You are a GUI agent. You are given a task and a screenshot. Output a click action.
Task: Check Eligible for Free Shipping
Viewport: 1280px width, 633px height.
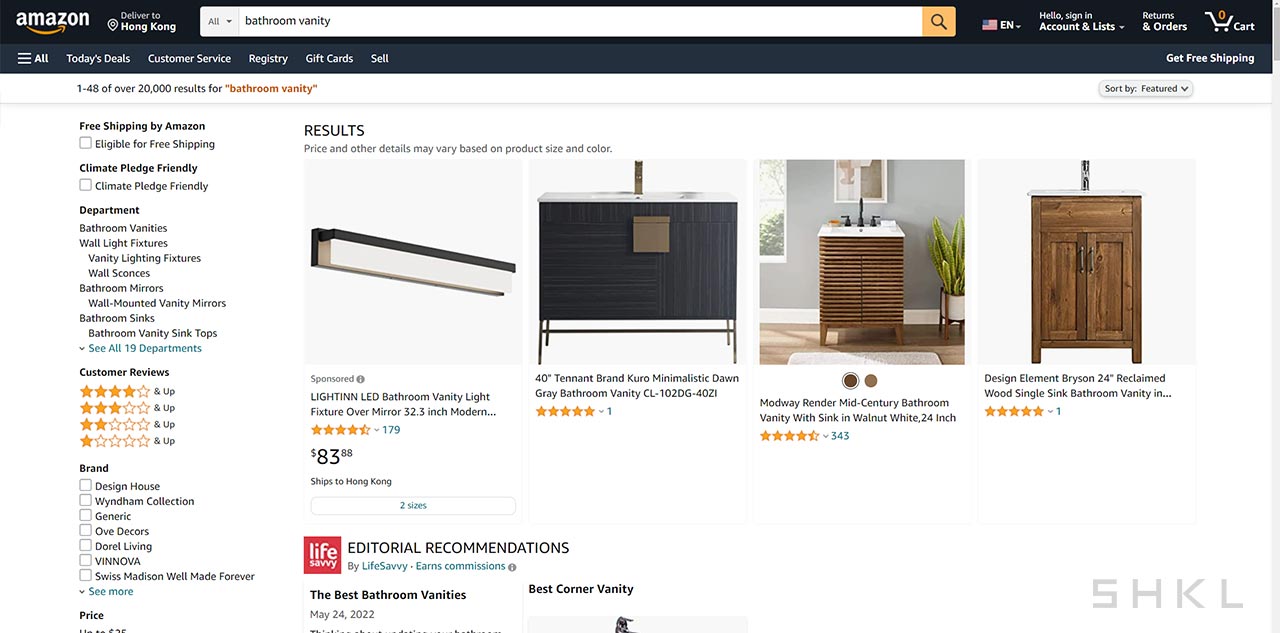(x=86, y=143)
